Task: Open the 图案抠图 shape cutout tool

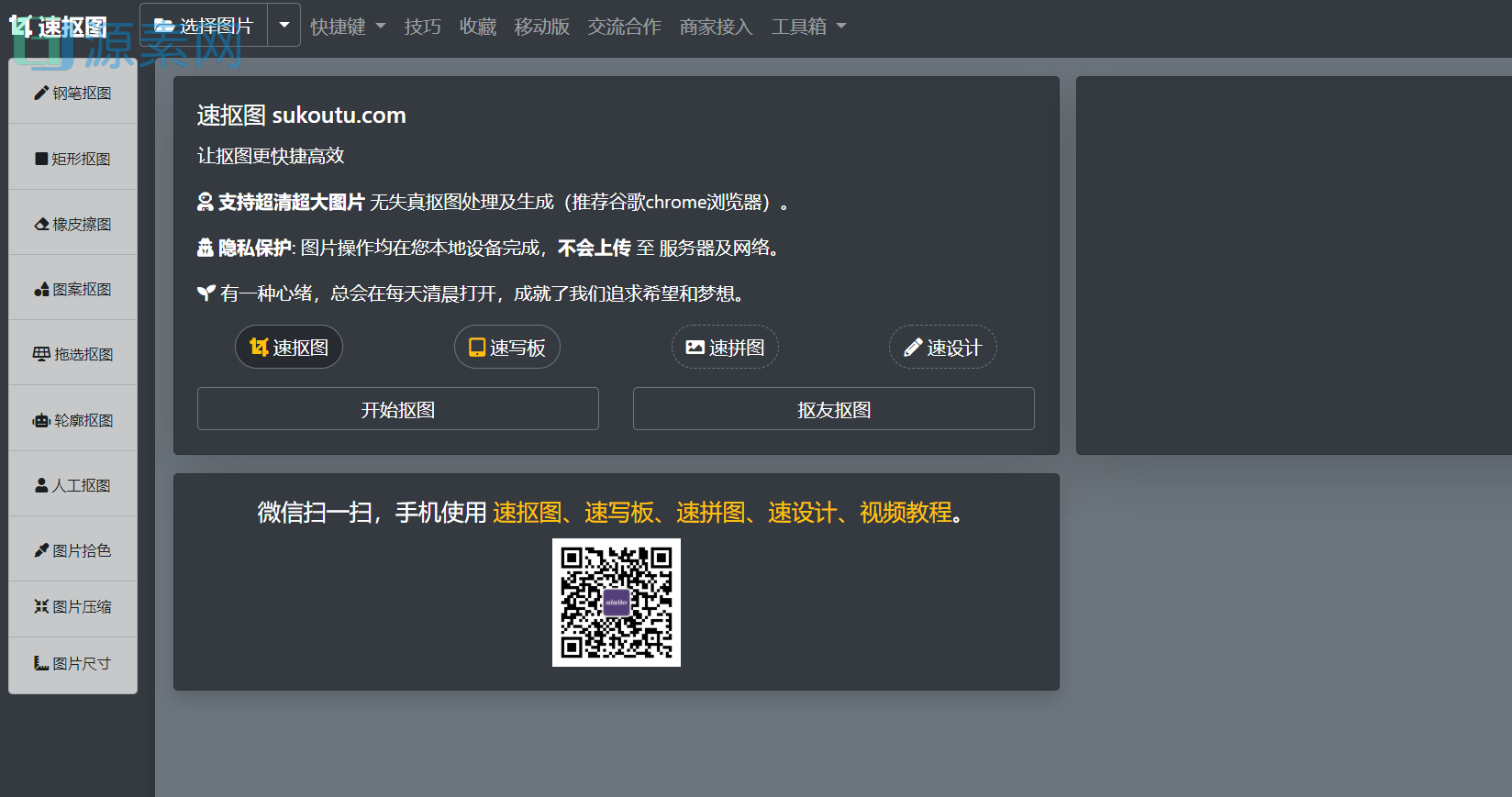Action: coord(72,289)
